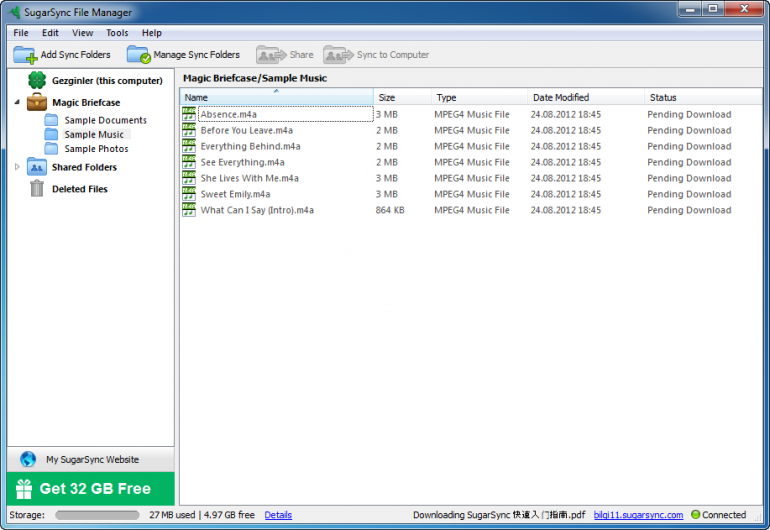Click the Shared Folders icon
This screenshot has width=770, height=530.
[x=37, y=167]
